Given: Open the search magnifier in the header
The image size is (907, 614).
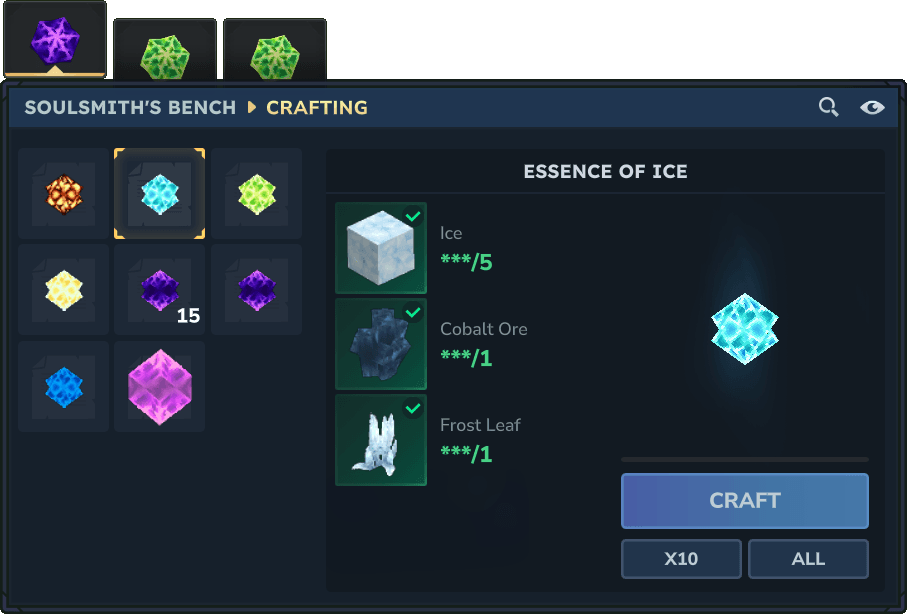Looking at the screenshot, I should click(x=828, y=106).
